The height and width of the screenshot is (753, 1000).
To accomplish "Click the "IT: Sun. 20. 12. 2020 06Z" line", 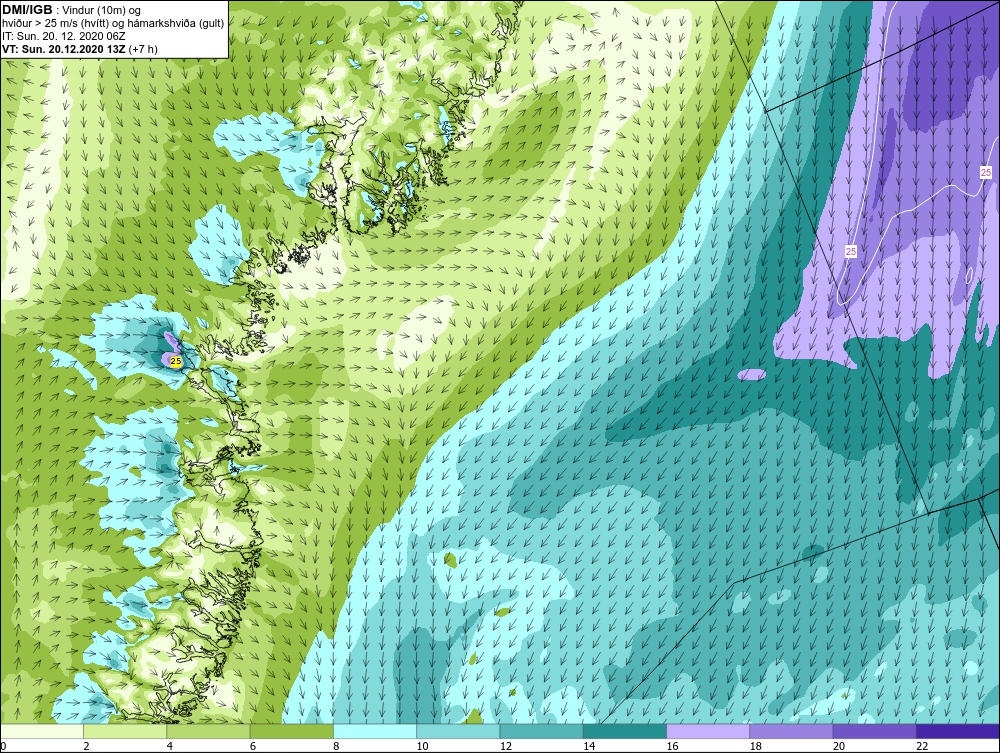I will tap(64, 36).
